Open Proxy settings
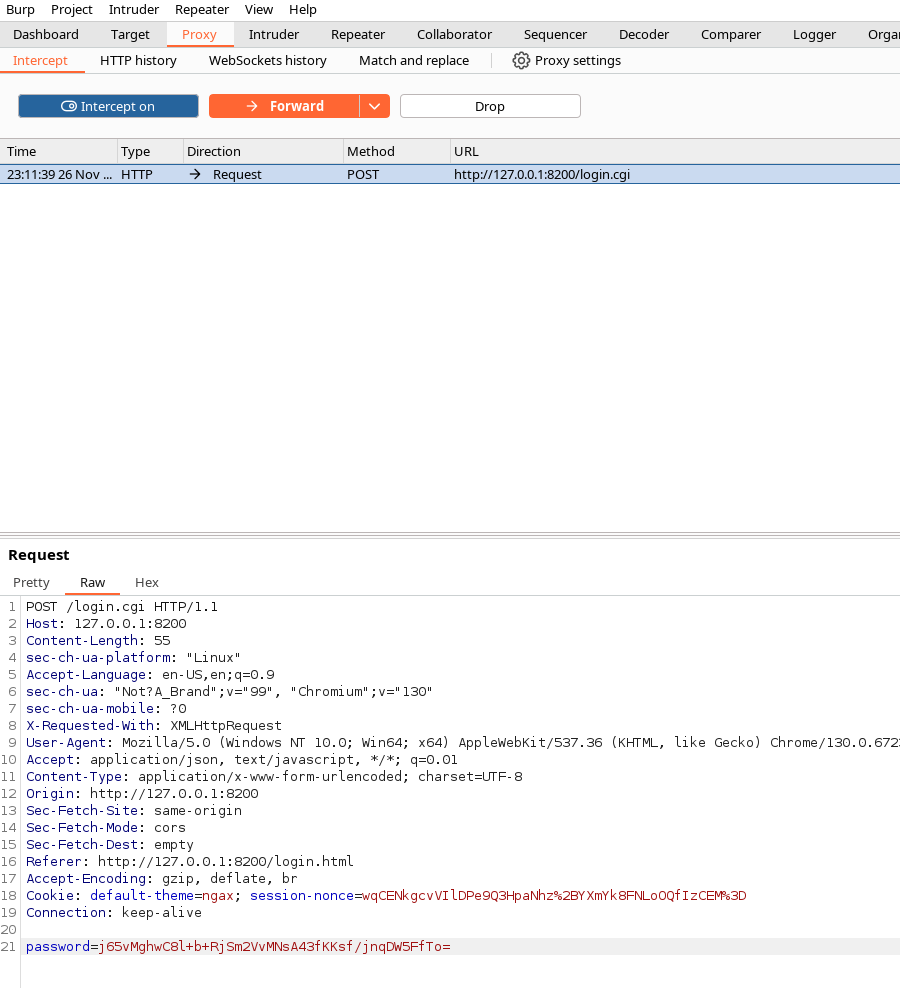900x988 pixels. point(567,60)
